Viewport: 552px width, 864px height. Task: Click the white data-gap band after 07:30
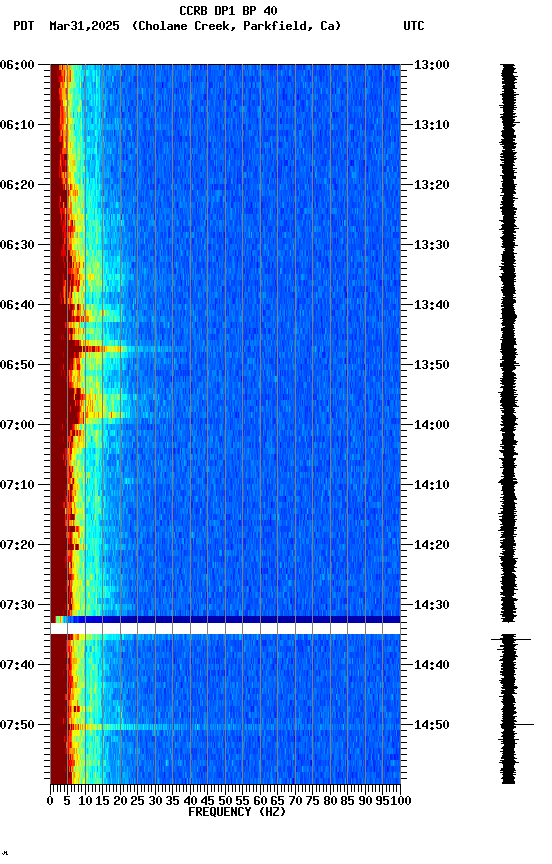click(x=225, y=629)
